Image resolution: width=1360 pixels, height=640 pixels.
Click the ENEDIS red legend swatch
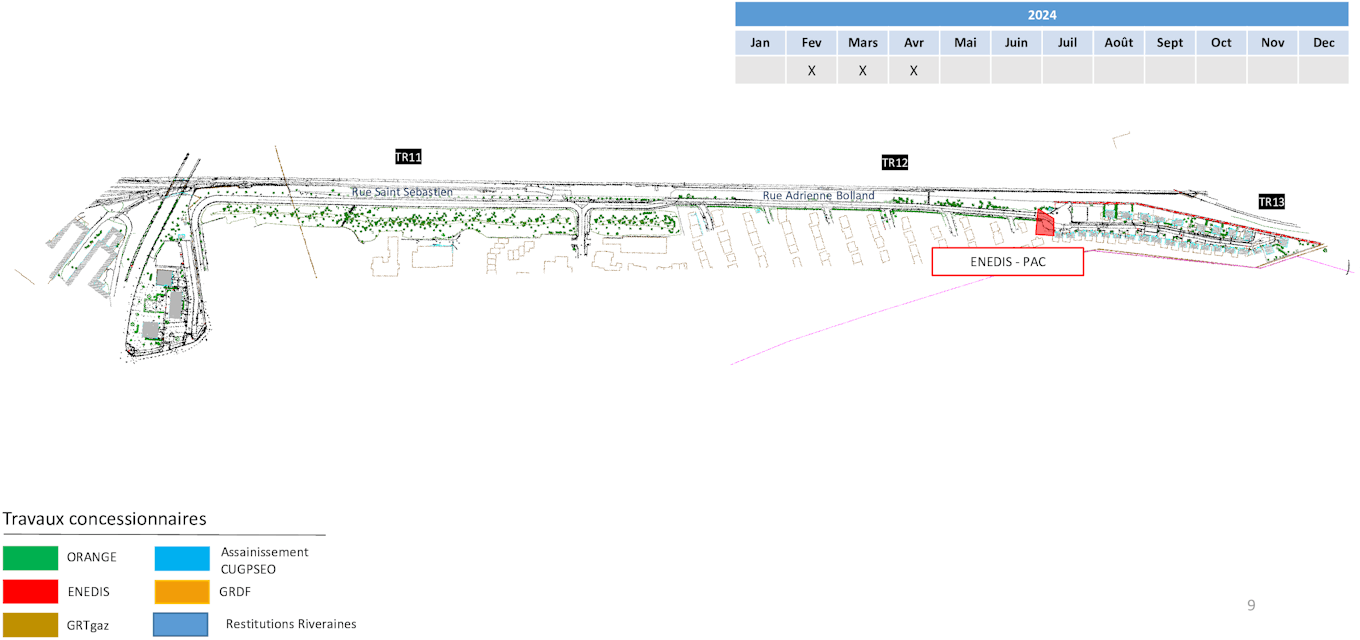pos(30,591)
